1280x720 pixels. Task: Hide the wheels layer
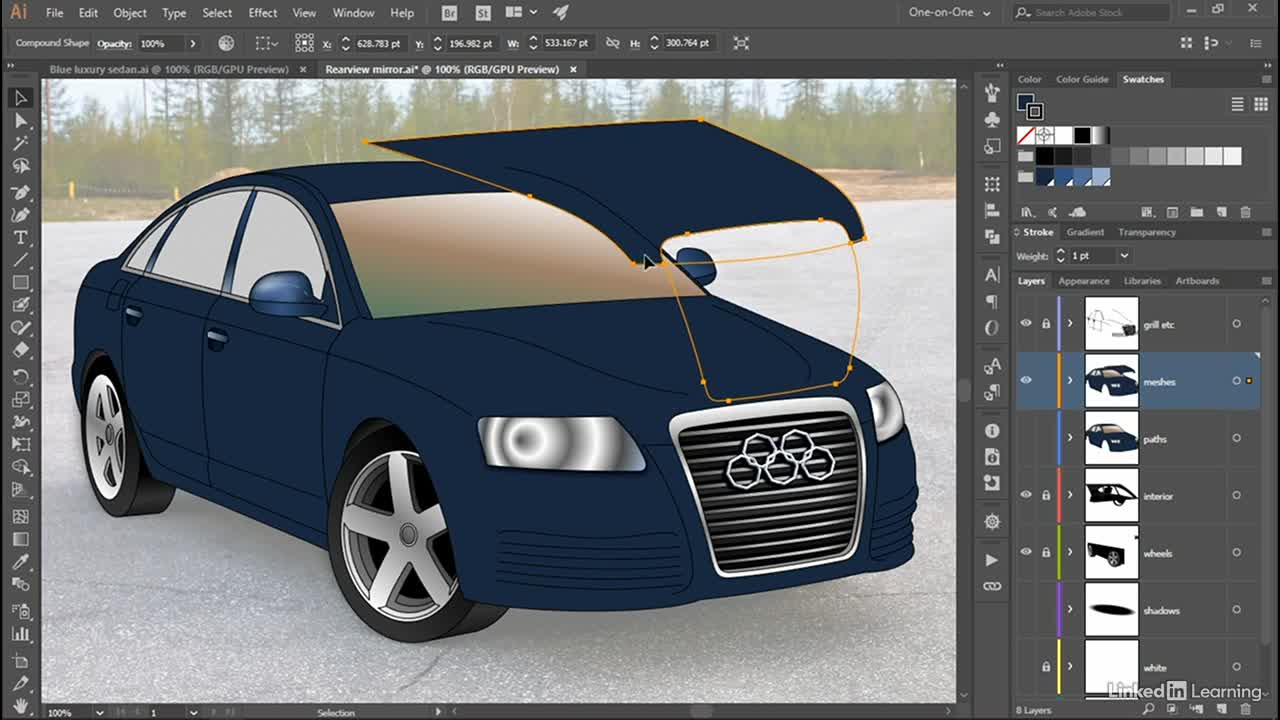[1026, 551]
